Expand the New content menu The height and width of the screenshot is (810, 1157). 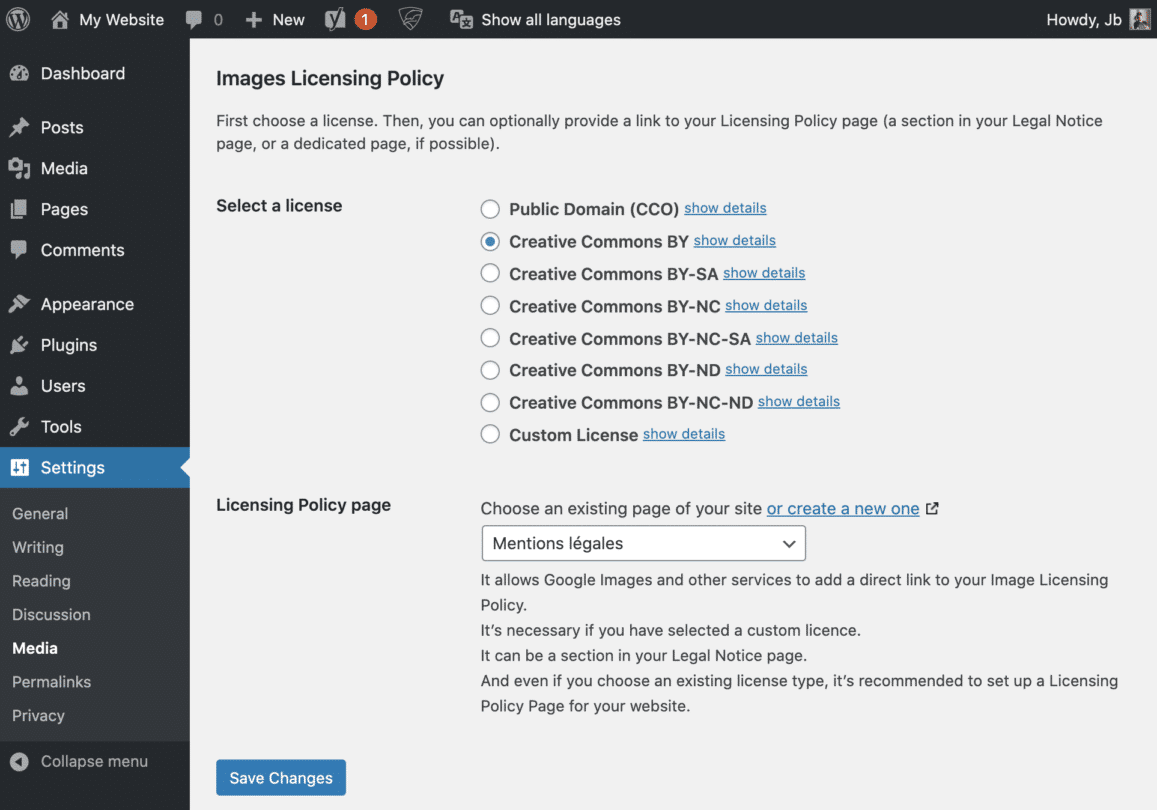pos(275,19)
